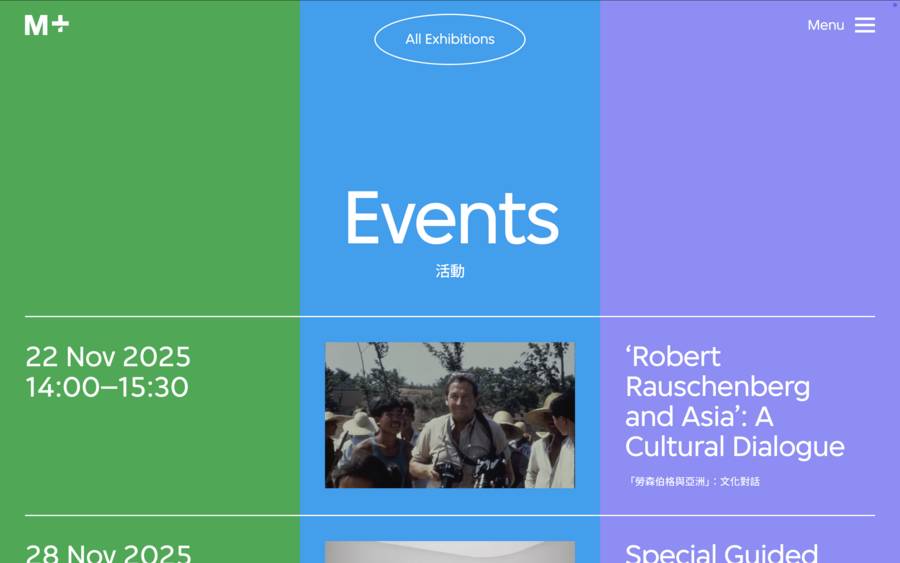Click the Menu text label
The width and height of the screenshot is (900, 563).
pos(825,25)
